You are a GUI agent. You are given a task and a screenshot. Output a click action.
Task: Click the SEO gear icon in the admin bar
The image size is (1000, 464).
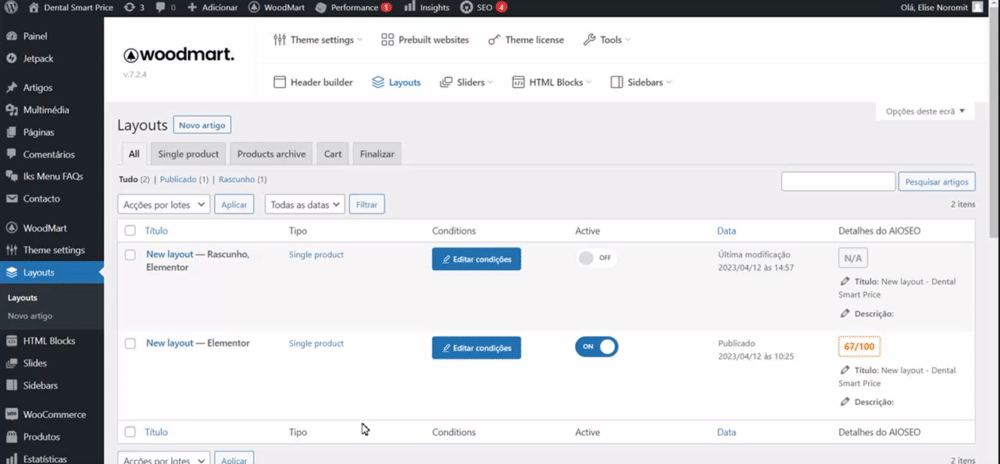pos(466,8)
